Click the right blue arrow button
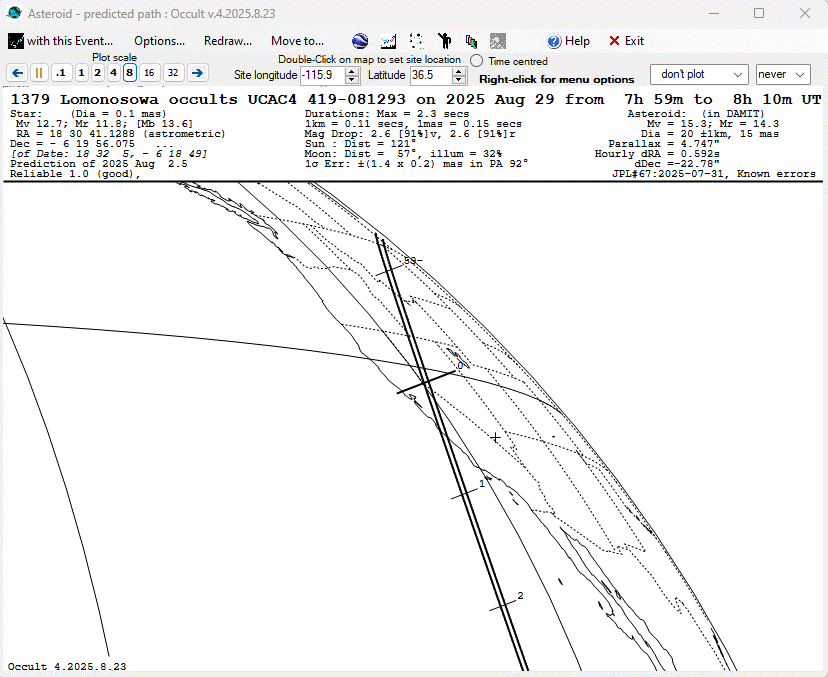 [x=197, y=73]
